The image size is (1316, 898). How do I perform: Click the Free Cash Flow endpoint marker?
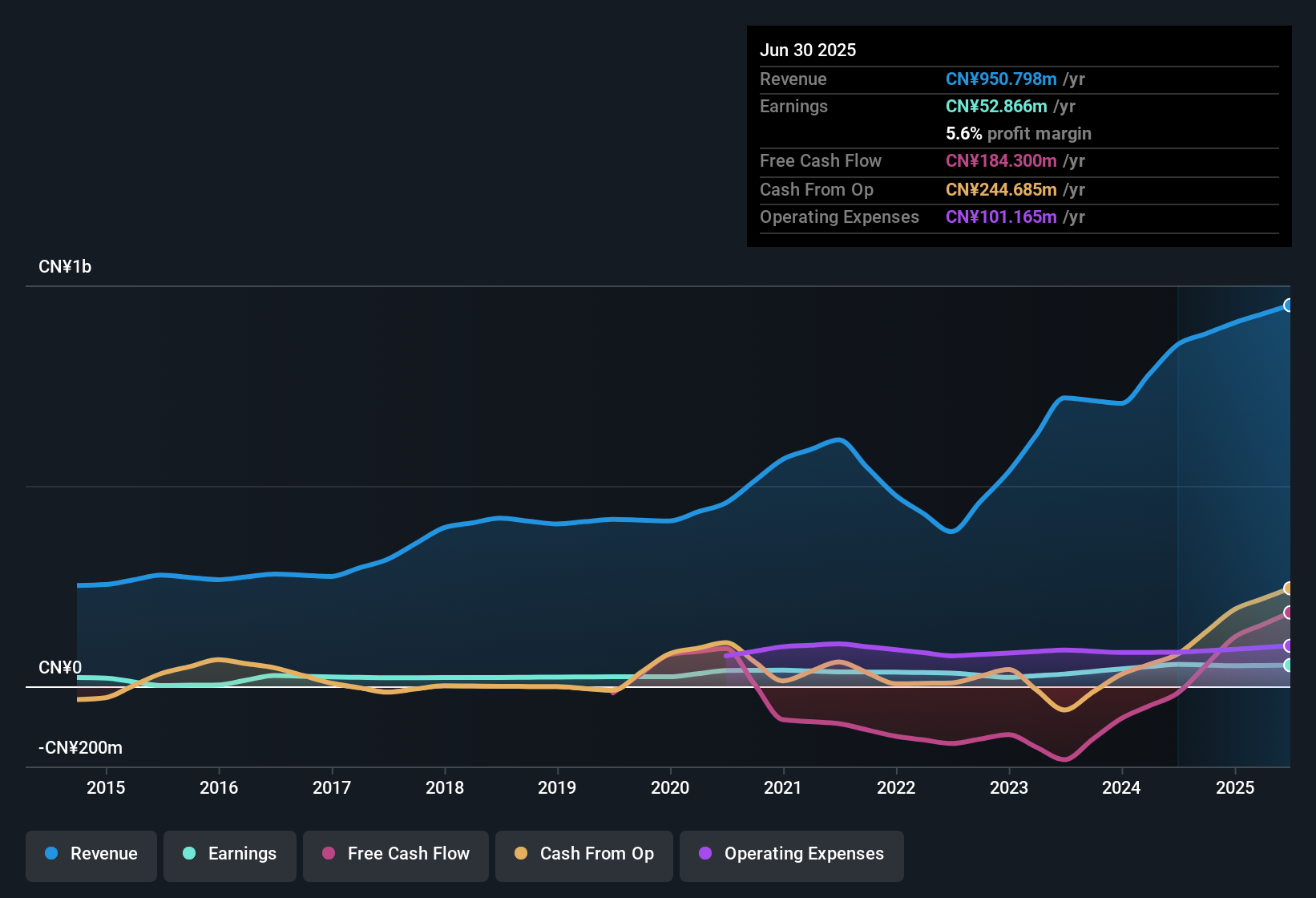1289,614
